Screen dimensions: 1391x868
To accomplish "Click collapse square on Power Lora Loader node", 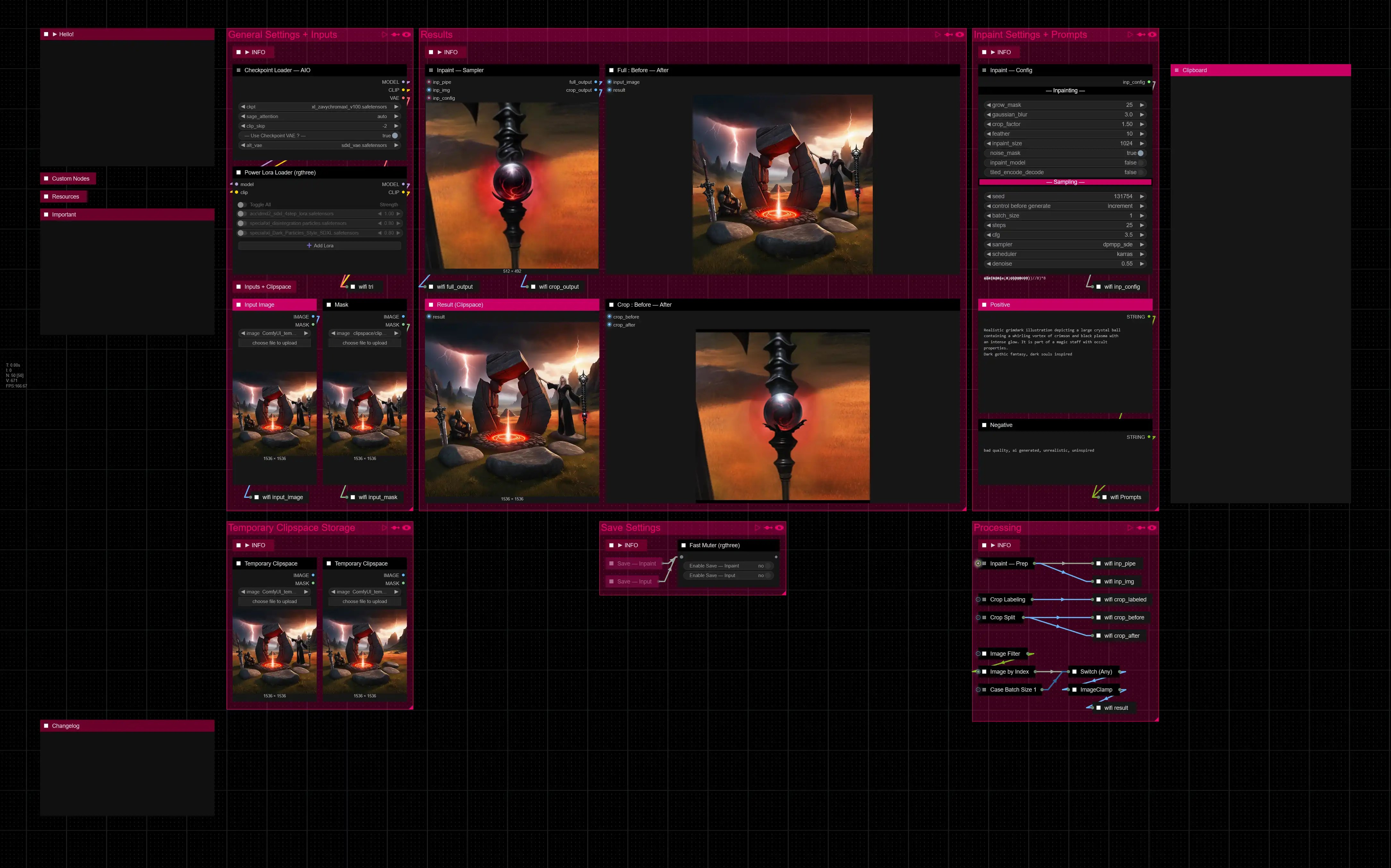I will (x=239, y=172).
